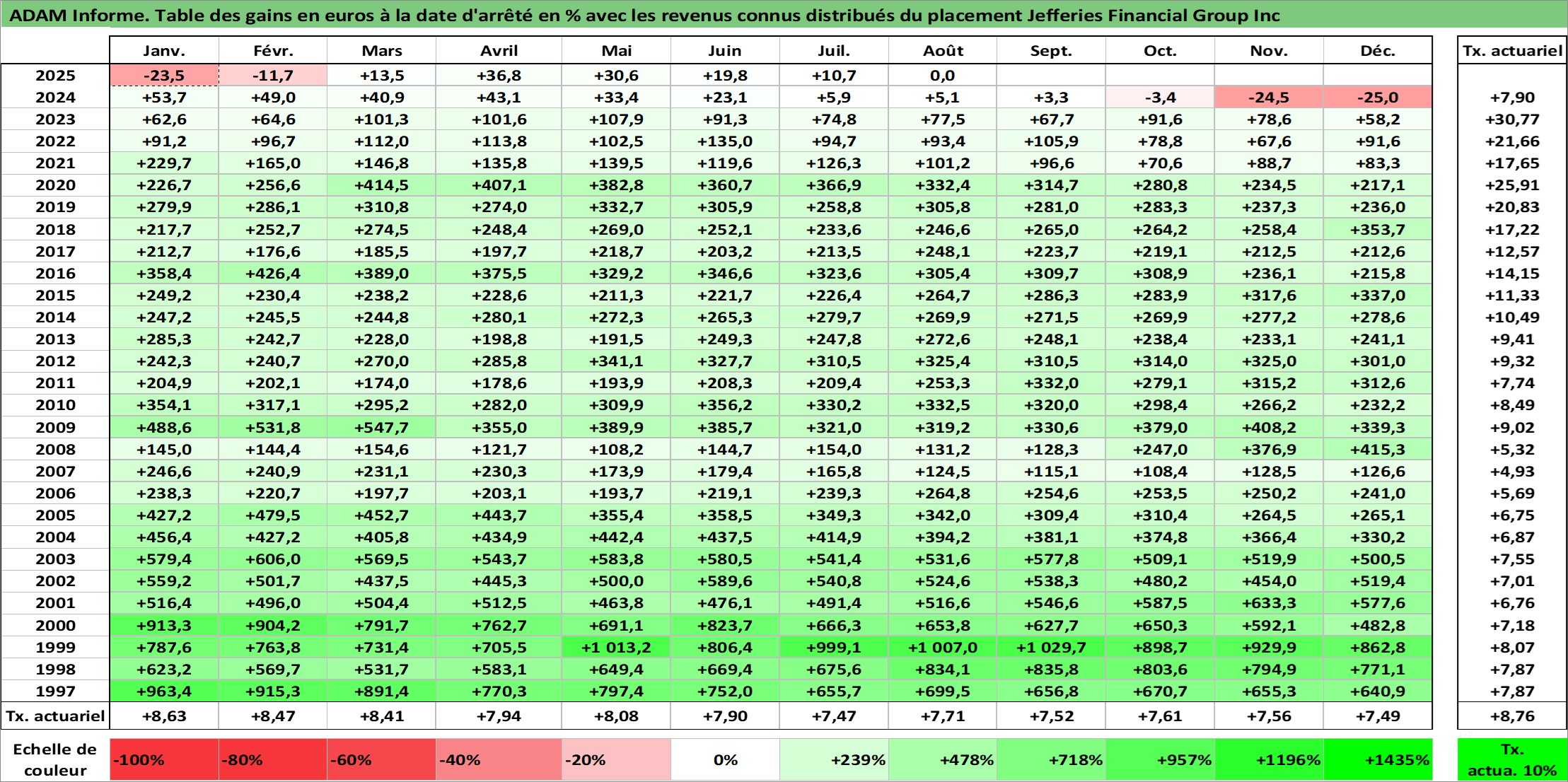Click the red cell -25,0
The height and width of the screenshot is (782, 1568).
(1378, 98)
